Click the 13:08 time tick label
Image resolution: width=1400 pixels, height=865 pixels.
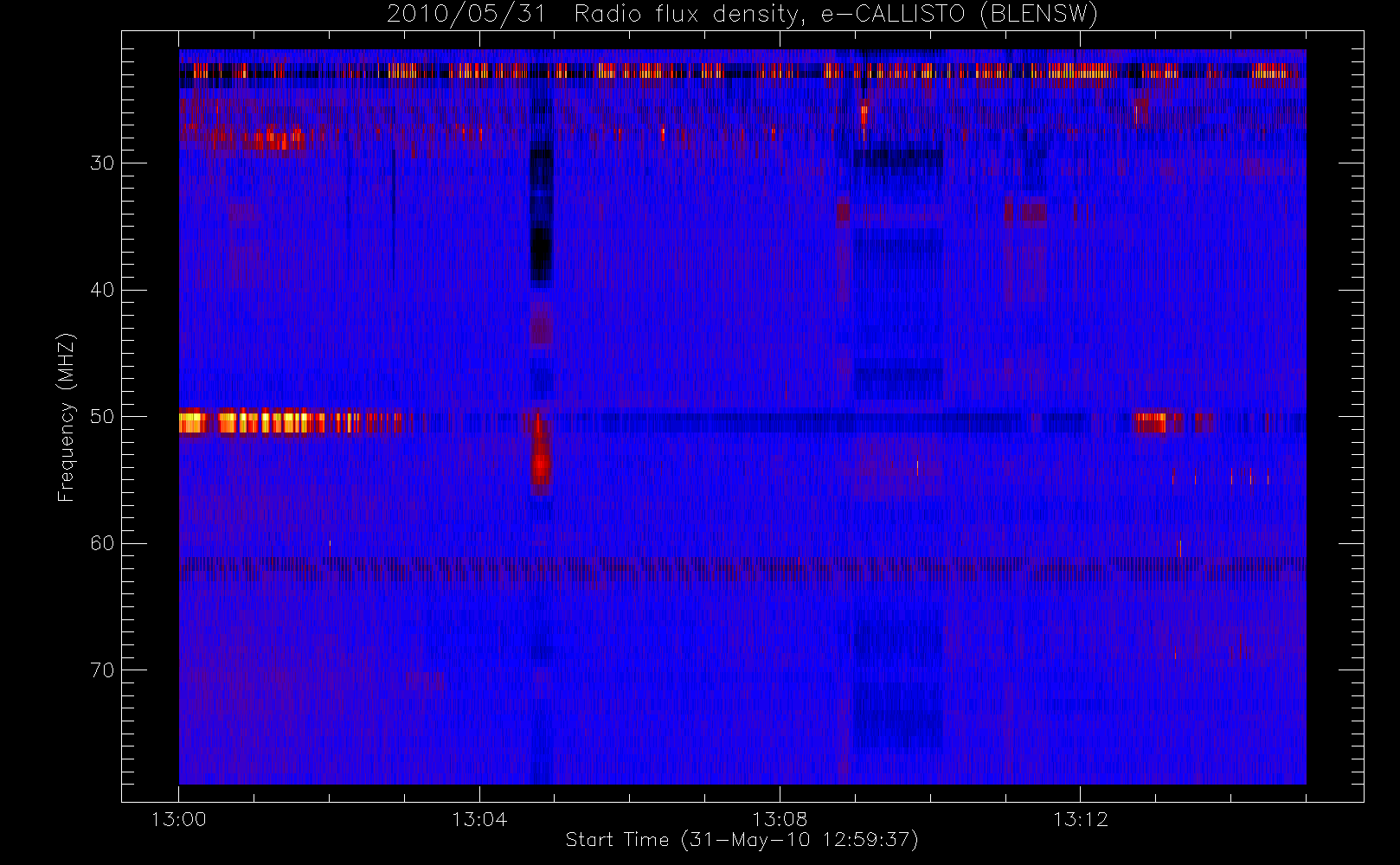pyautogui.click(x=780, y=819)
